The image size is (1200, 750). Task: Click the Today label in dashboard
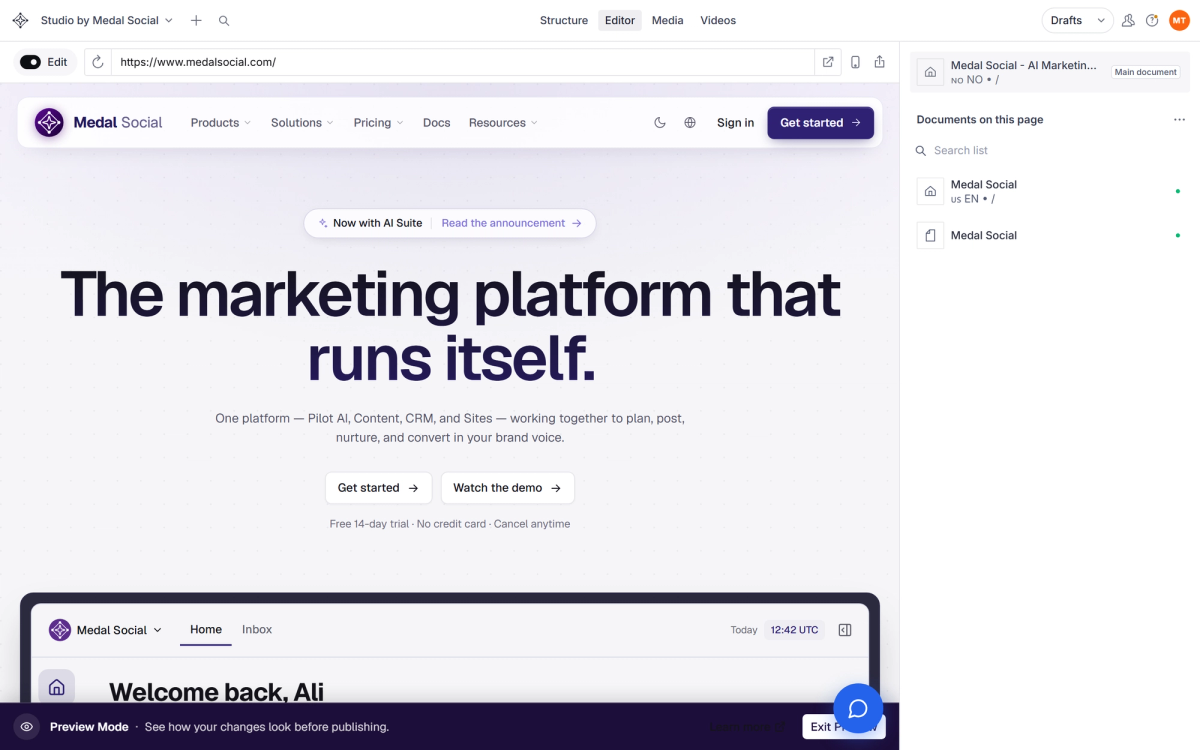pyautogui.click(x=744, y=630)
